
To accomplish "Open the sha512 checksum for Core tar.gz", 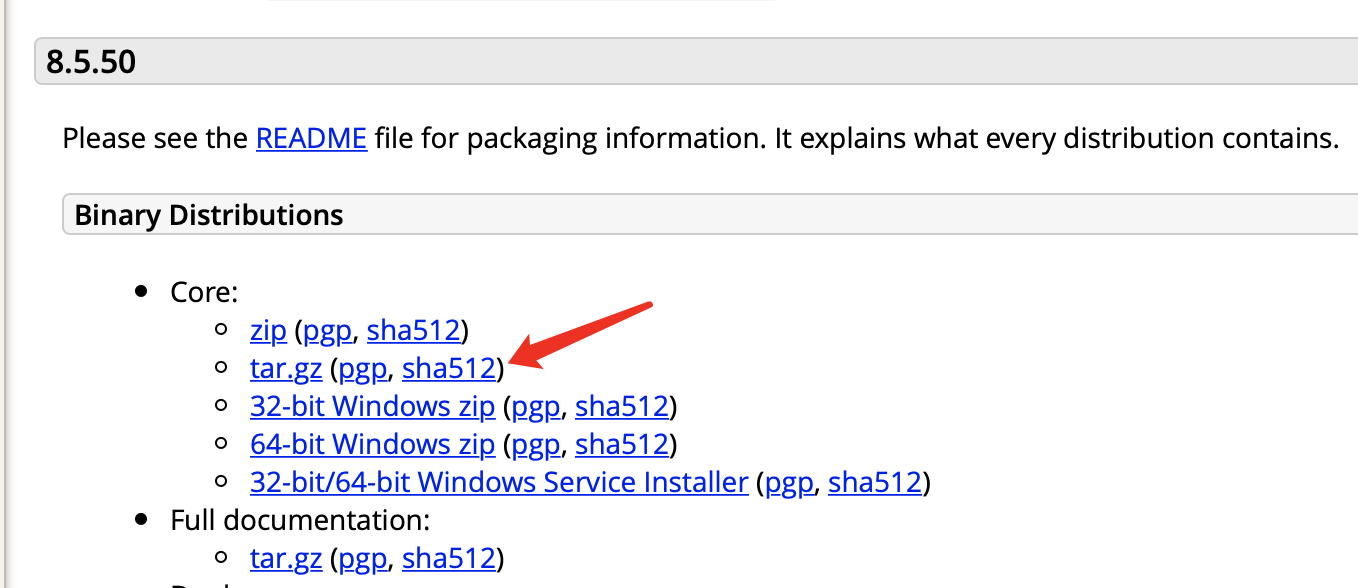I will 448,369.
